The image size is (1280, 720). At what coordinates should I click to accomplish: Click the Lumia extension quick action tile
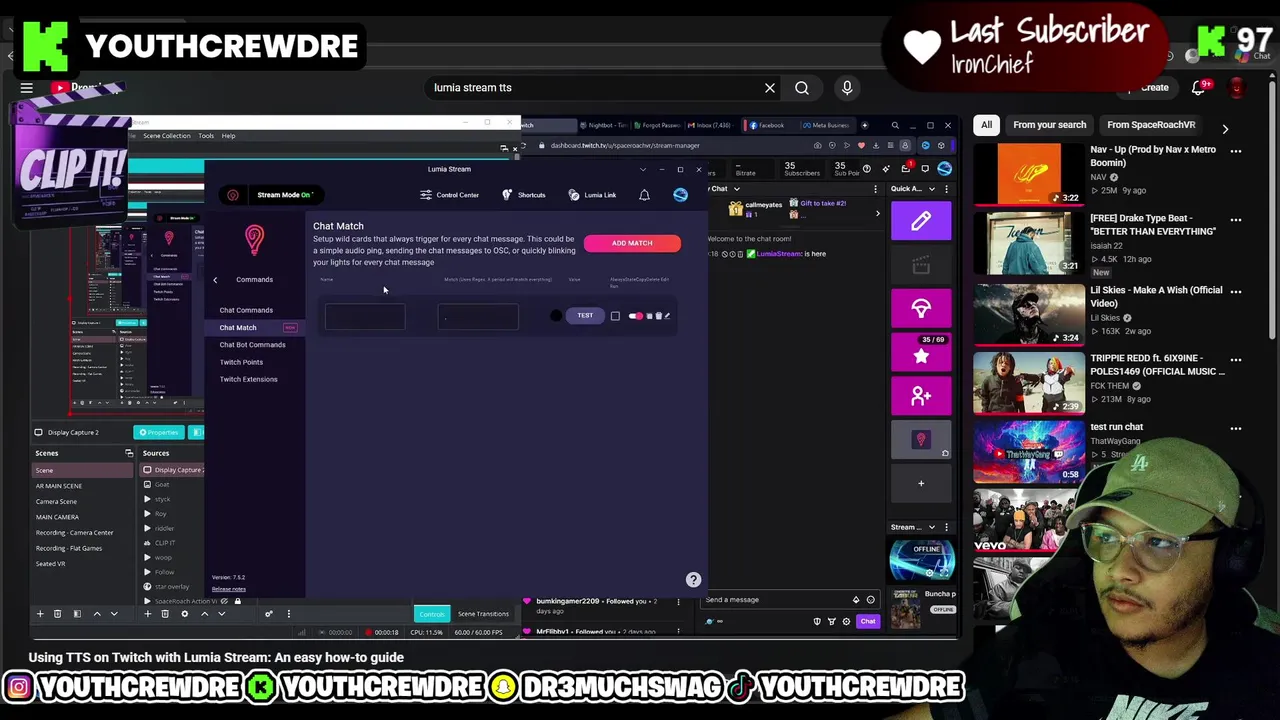click(x=921, y=440)
